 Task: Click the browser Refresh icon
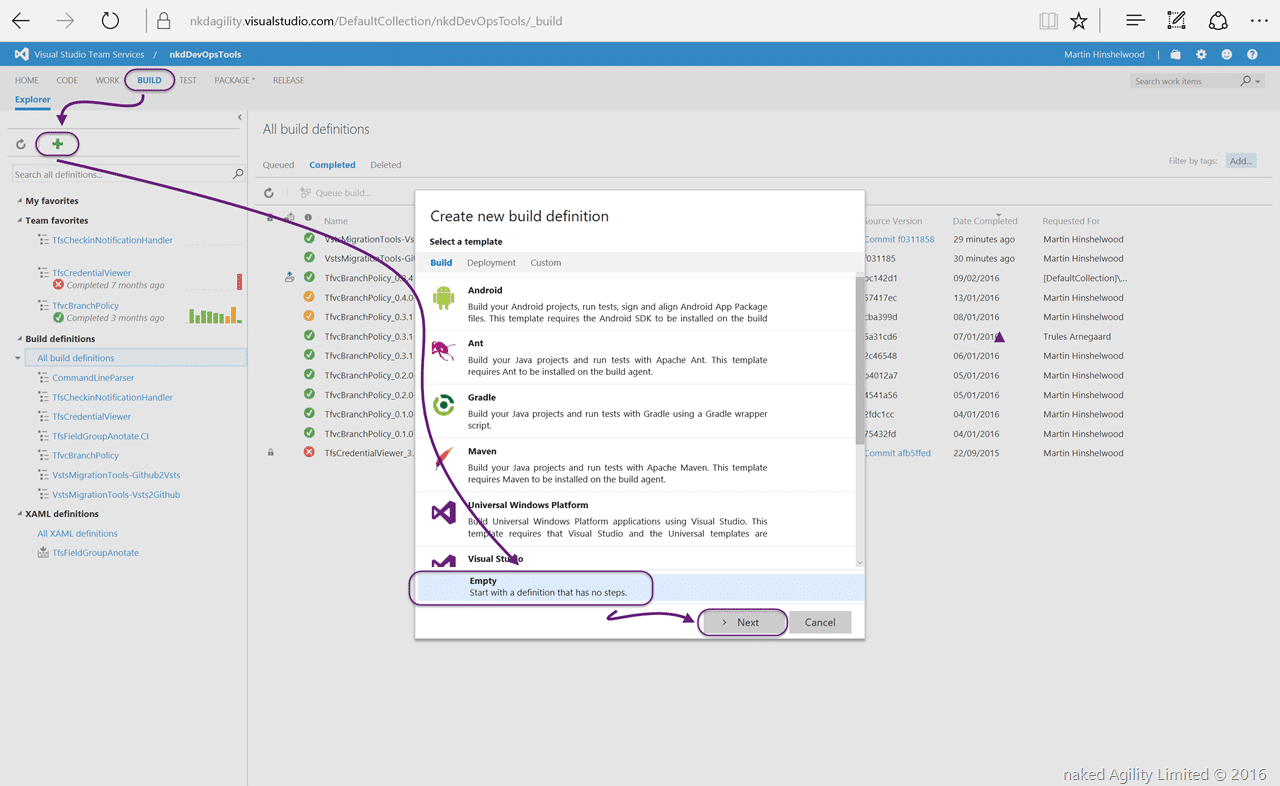click(x=110, y=20)
